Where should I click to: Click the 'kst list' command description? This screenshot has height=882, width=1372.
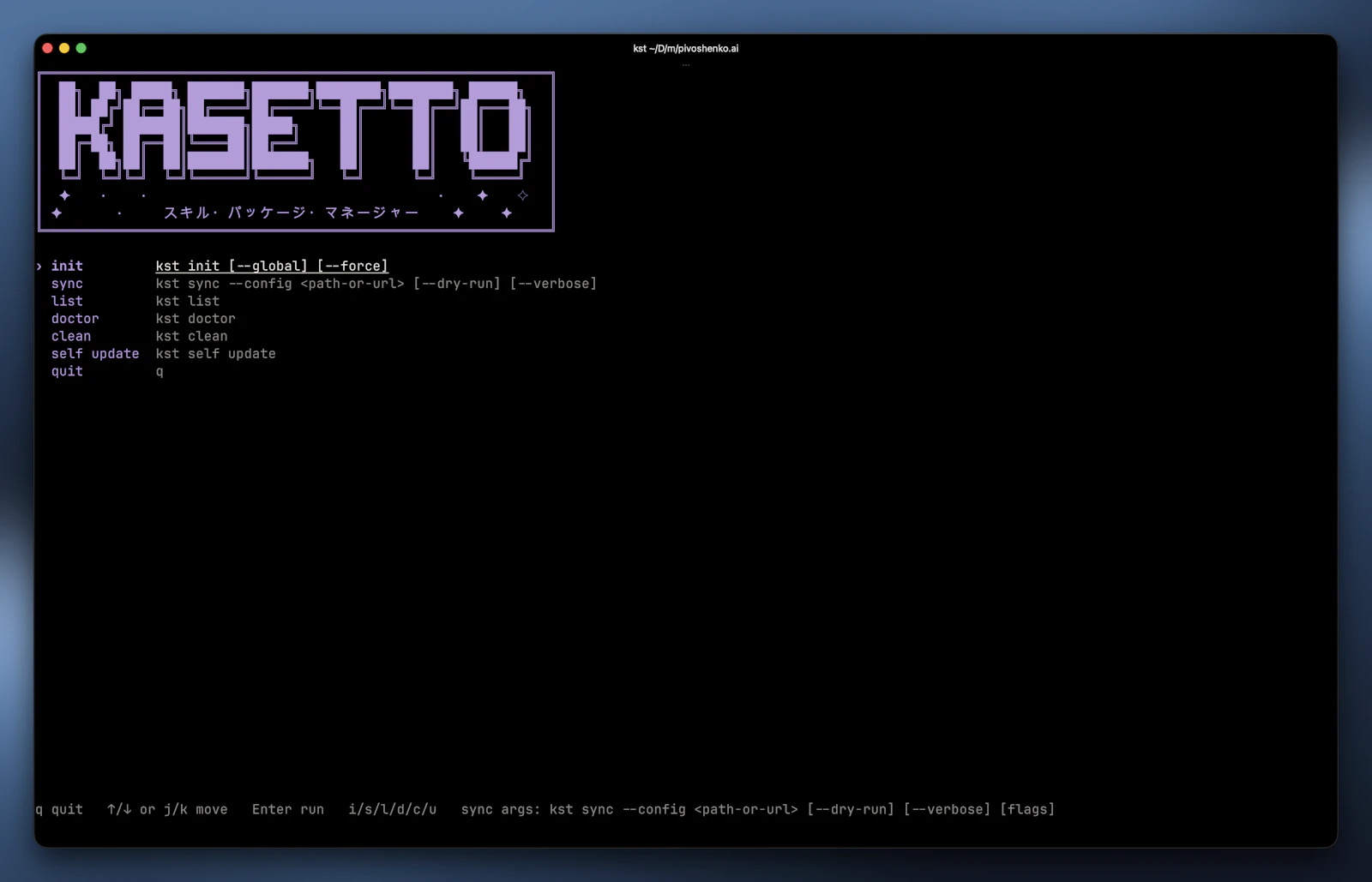[x=188, y=302]
